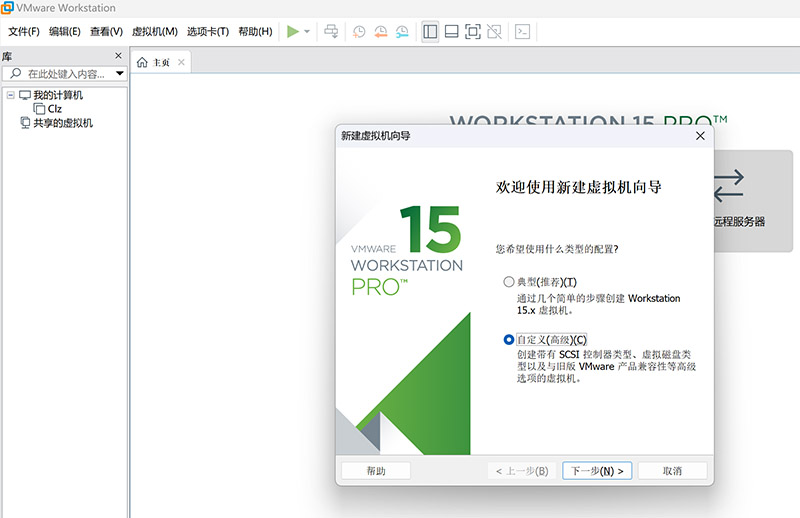Viewport: 800px width, 518px height.
Task: Click the home icon on 主页 tab
Action: point(142,62)
